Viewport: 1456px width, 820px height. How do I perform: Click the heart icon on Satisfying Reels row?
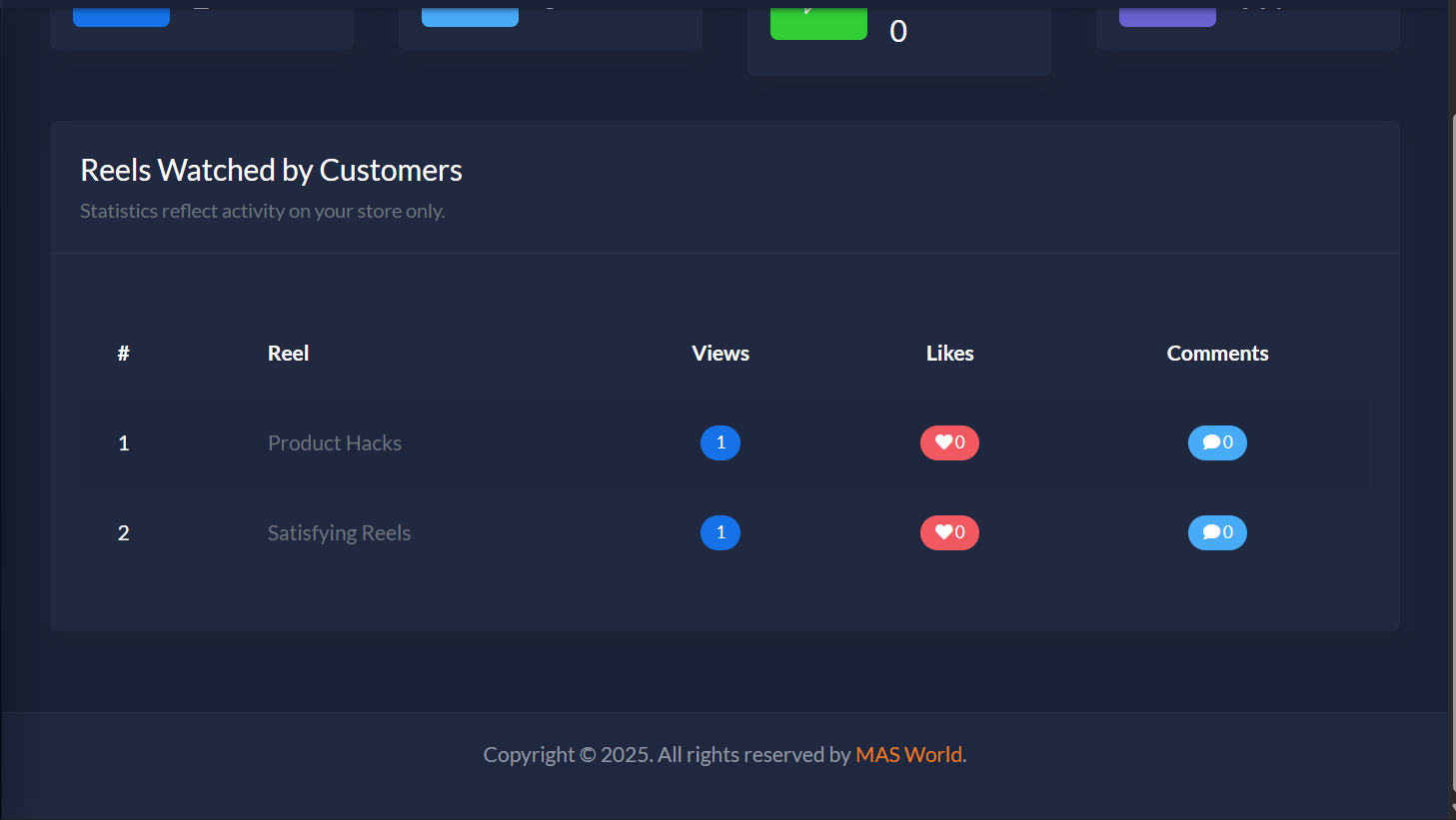pyautogui.click(x=942, y=532)
